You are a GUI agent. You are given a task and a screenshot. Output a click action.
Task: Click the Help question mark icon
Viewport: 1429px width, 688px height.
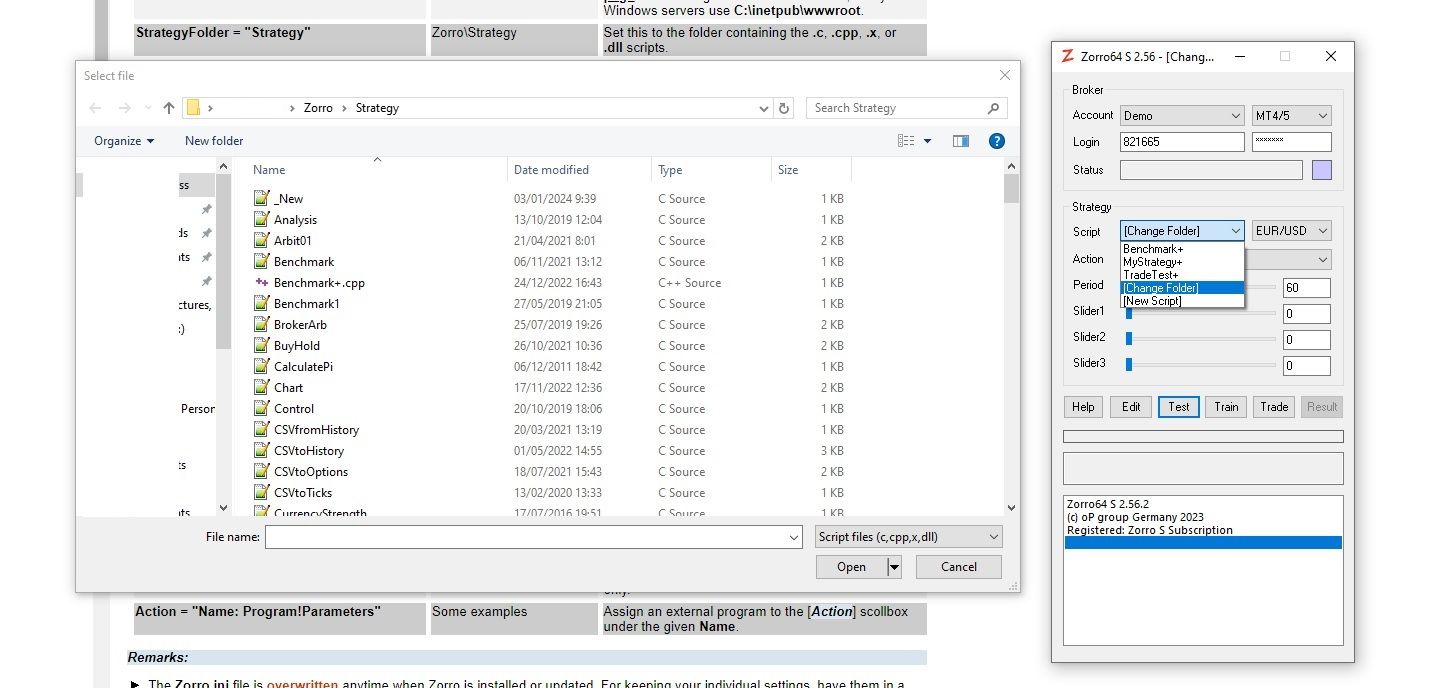996,141
